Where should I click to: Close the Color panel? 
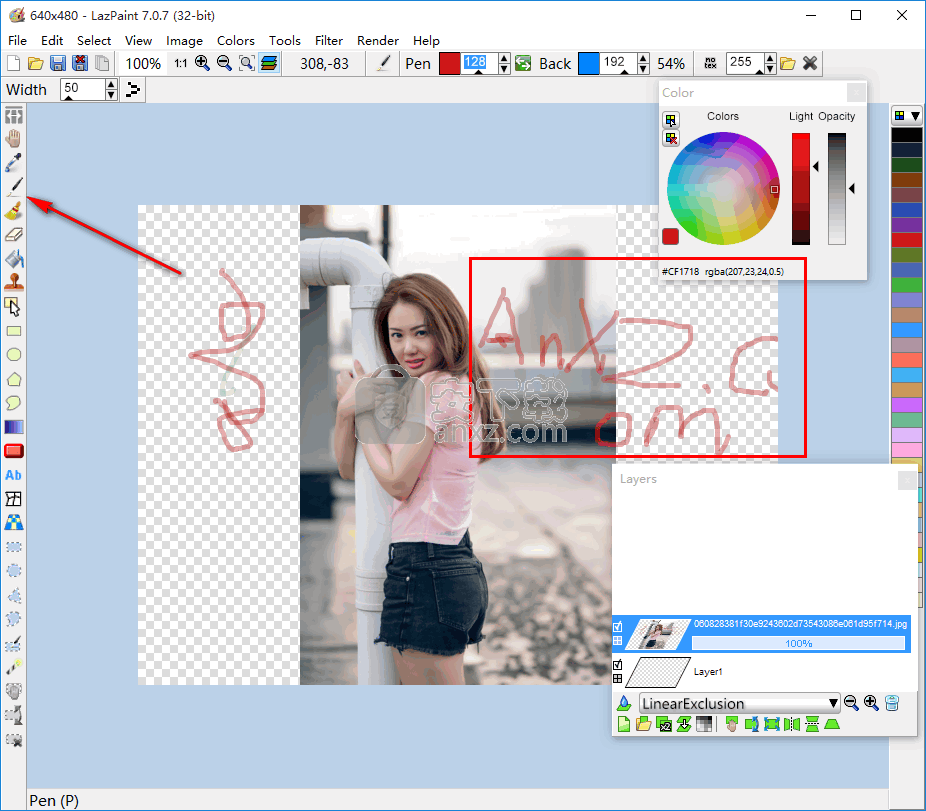tap(856, 93)
